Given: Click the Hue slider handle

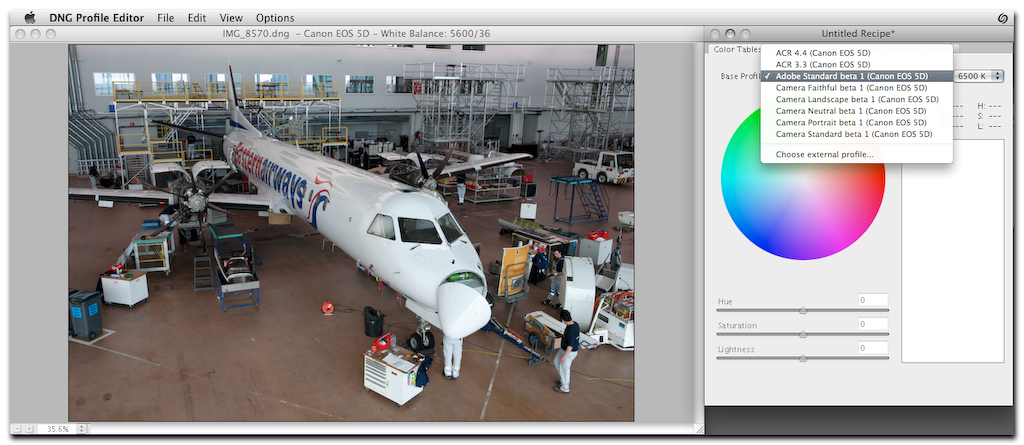Looking at the screenshot, I should 803,310.
